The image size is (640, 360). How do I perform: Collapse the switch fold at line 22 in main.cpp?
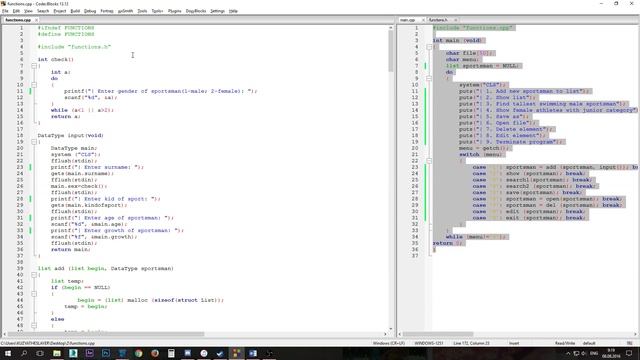pyautogui.click(x=429, y=161)
